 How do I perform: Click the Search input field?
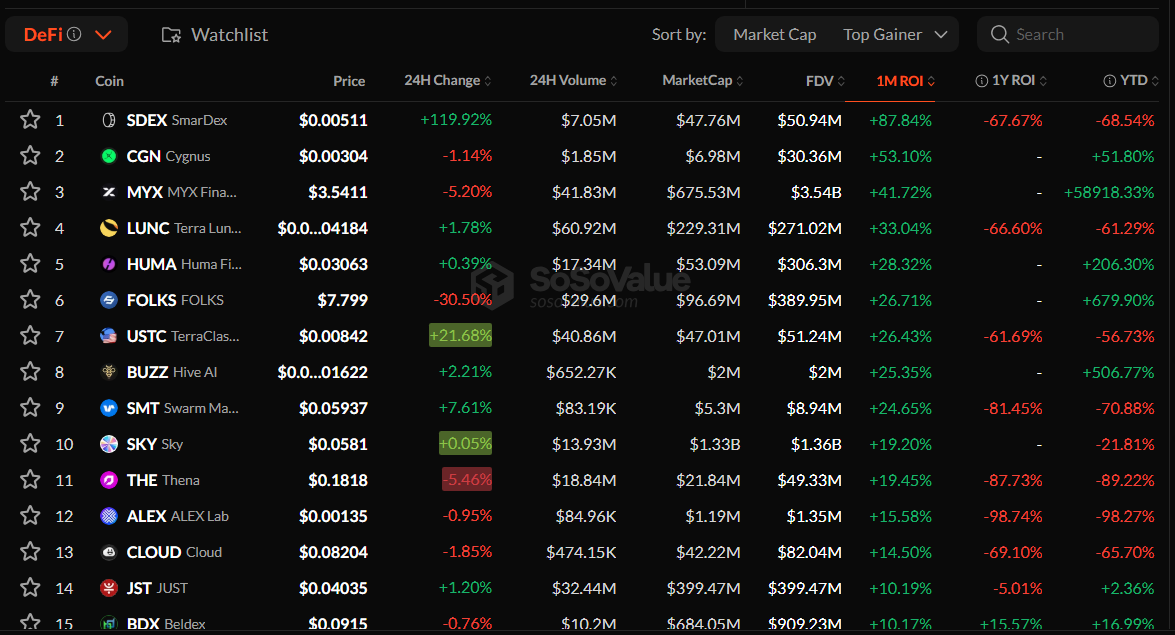(x=1075, y=35)
